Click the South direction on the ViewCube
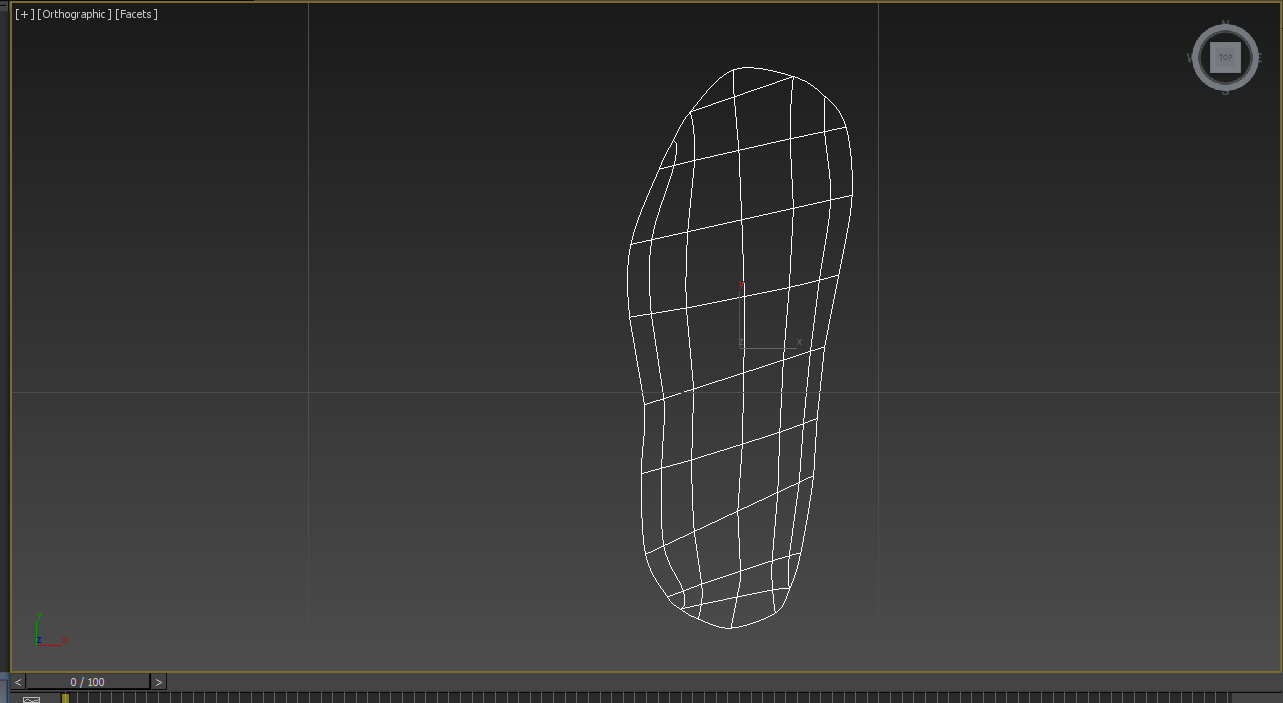The height and width of the screenshot is (703, 1283). coord(1227,90)
